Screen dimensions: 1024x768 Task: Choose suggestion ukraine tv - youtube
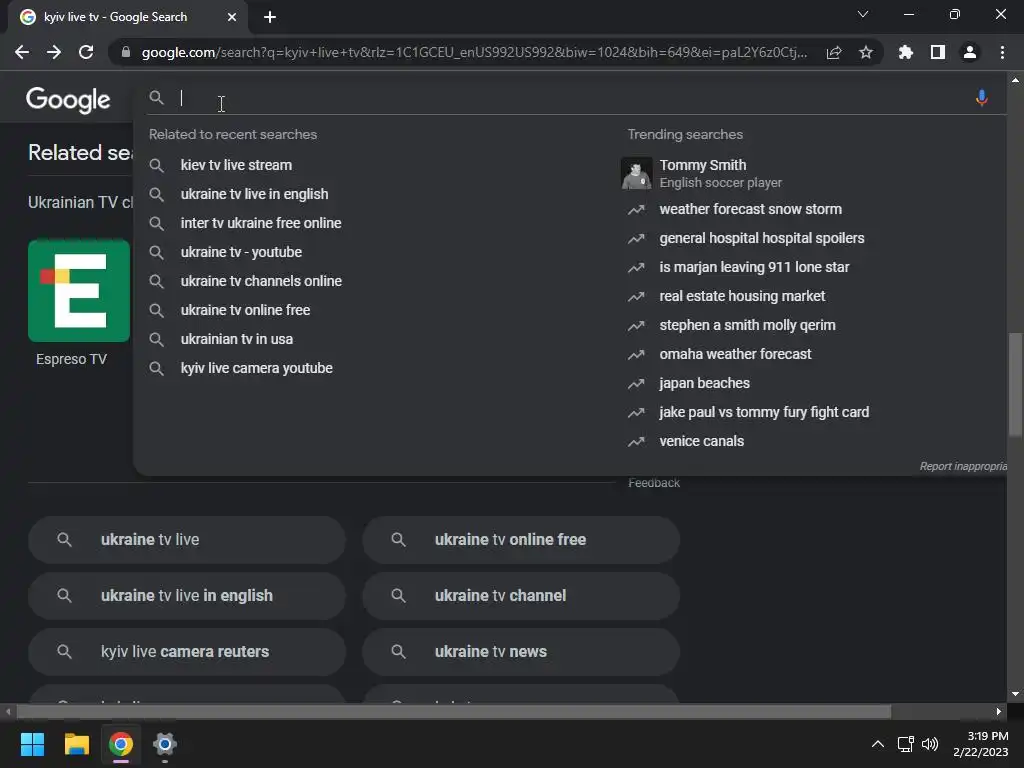click(241, 252)
